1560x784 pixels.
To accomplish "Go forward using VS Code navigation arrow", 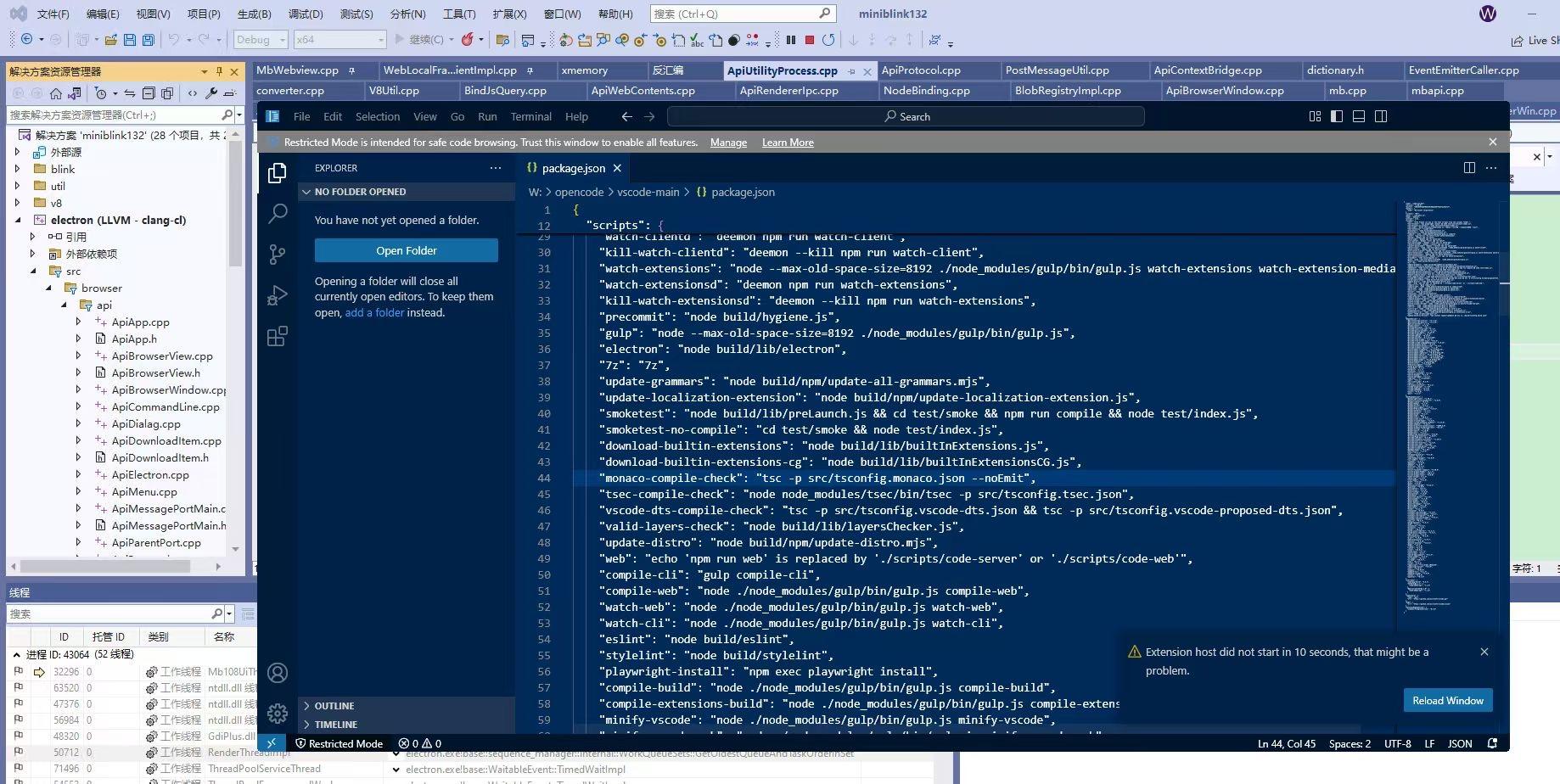I will click(x=649, y=116).
